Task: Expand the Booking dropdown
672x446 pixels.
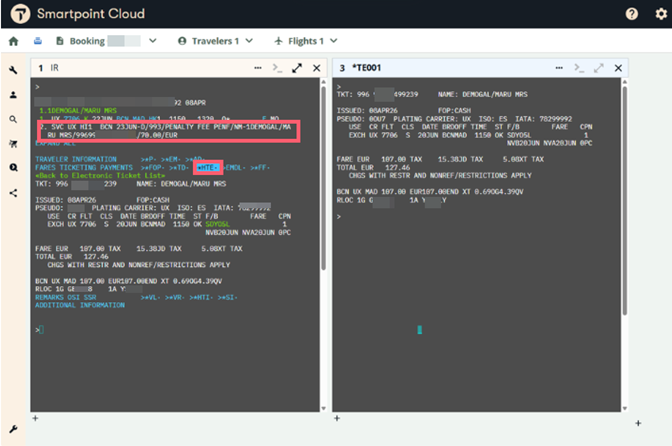Action: pyautogui.click(x=152, y=42)
